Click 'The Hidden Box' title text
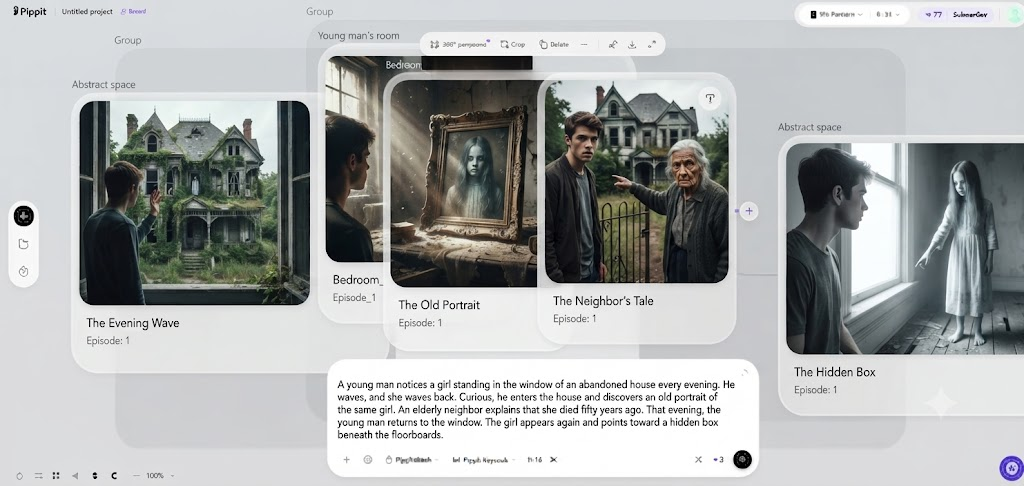Screen dimensions: 1024x486 click(x=835, y=372)
